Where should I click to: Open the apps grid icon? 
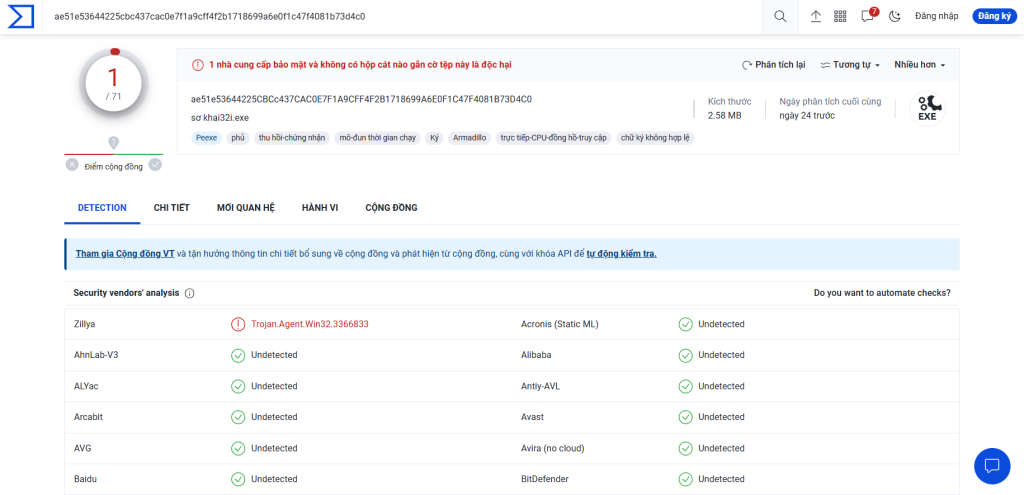pyautogui.click(x=840, y=16)
